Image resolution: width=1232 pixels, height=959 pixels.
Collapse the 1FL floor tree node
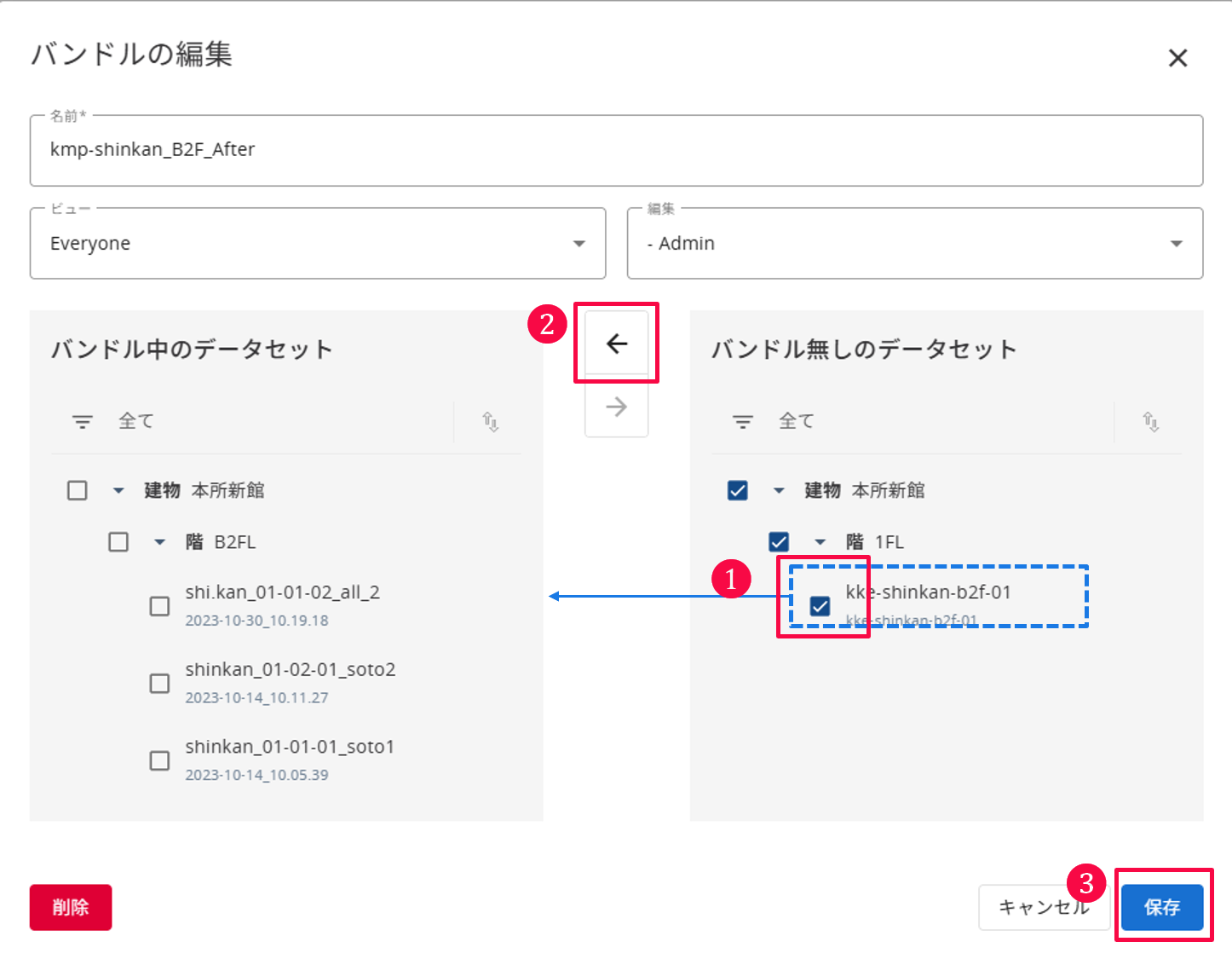(820, 542)
